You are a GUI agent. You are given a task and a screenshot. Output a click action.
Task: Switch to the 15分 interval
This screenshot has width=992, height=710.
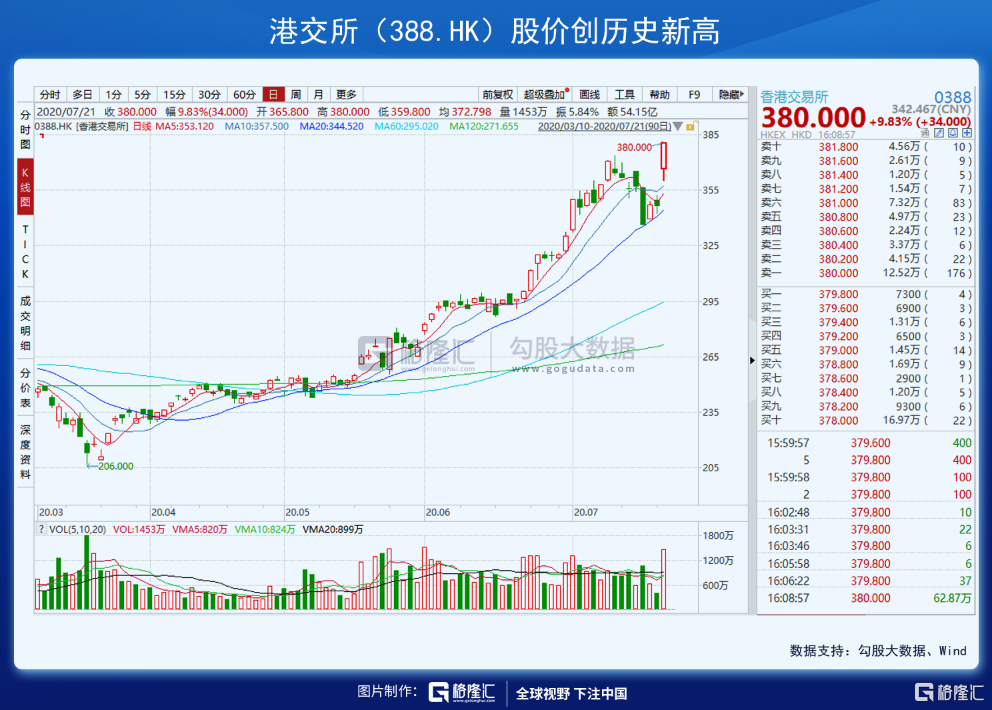coord(174,94)
